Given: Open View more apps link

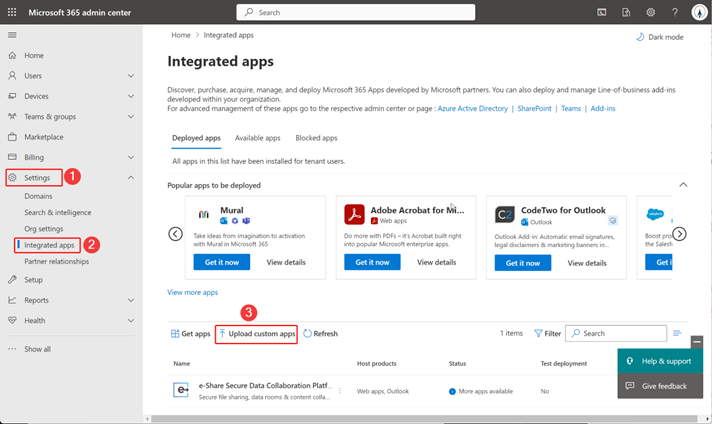Looking at the screenshot, I should pyautogui.click(x=193, y=292).
